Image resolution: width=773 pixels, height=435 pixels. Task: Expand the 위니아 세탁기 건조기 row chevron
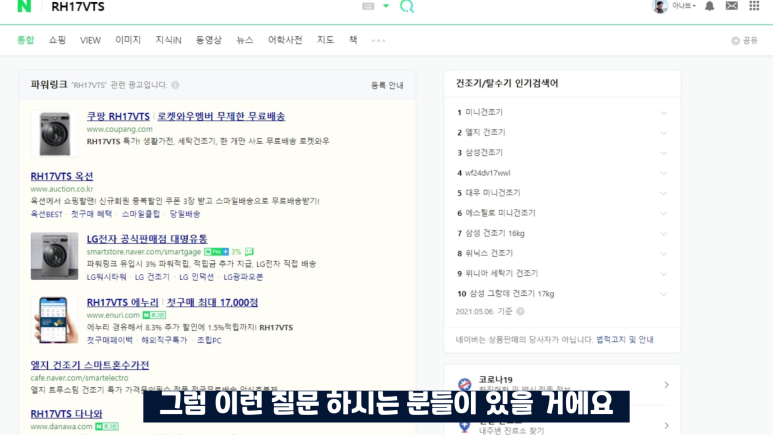[664, 274]
